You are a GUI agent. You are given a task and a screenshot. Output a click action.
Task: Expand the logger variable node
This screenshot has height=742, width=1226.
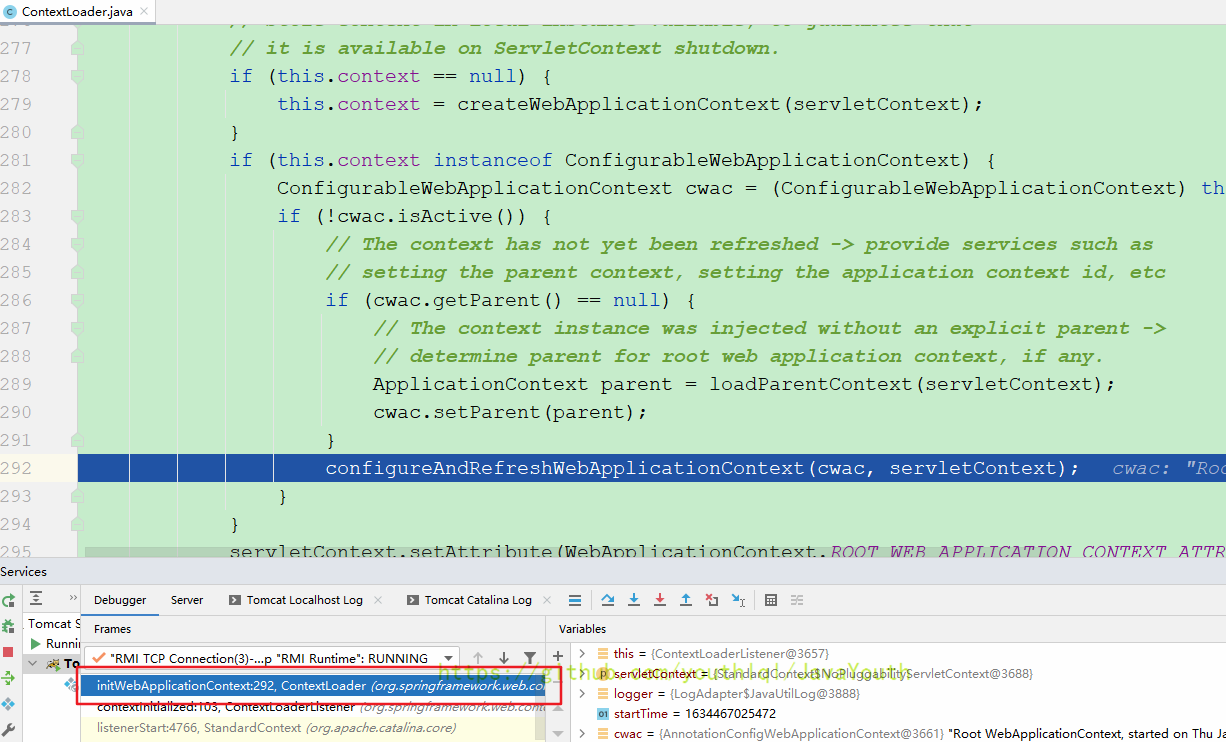(583, 694)
